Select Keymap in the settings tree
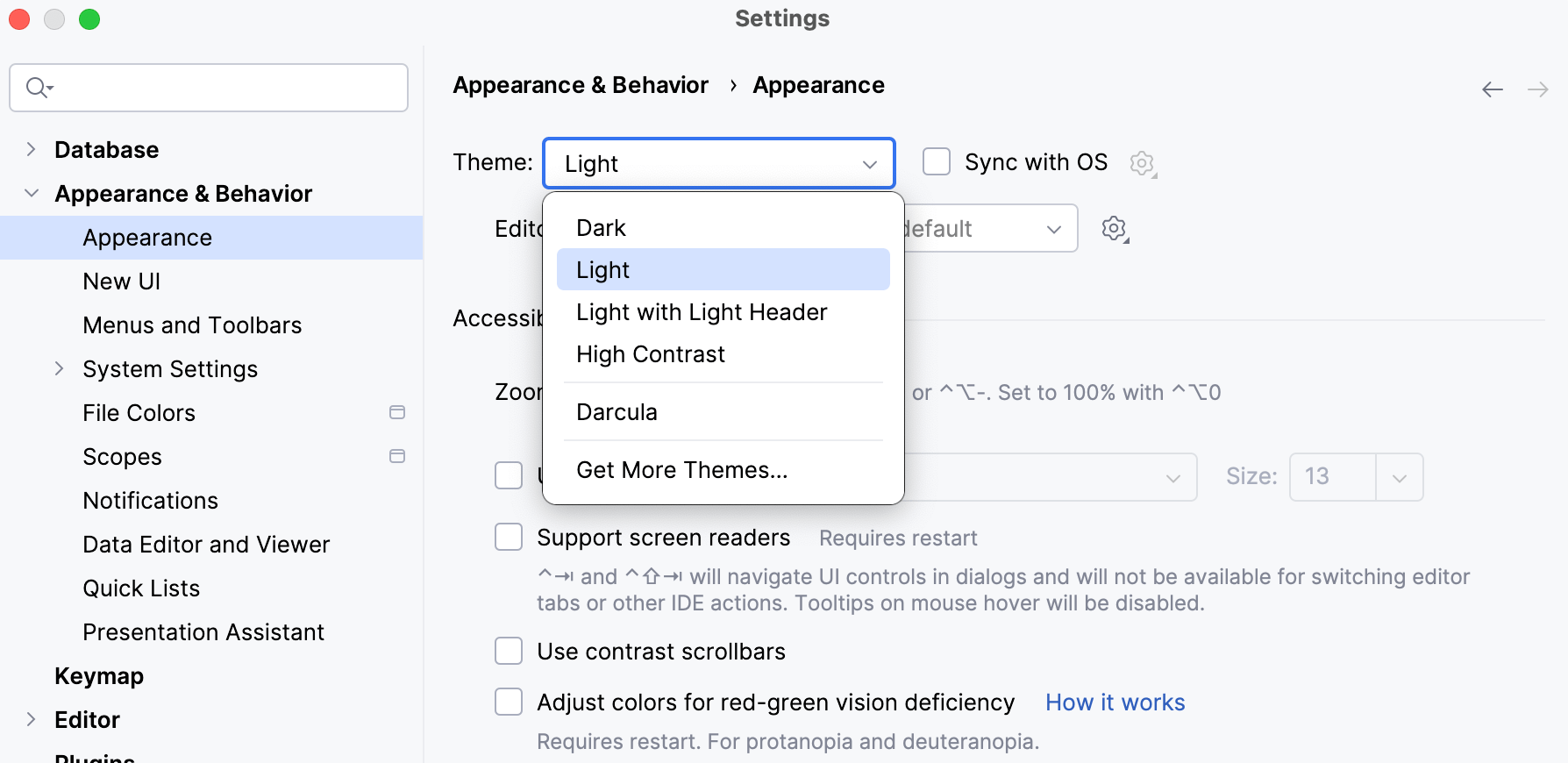The width and height of the screenshot is (1568, 763). [x=99, y=675]
